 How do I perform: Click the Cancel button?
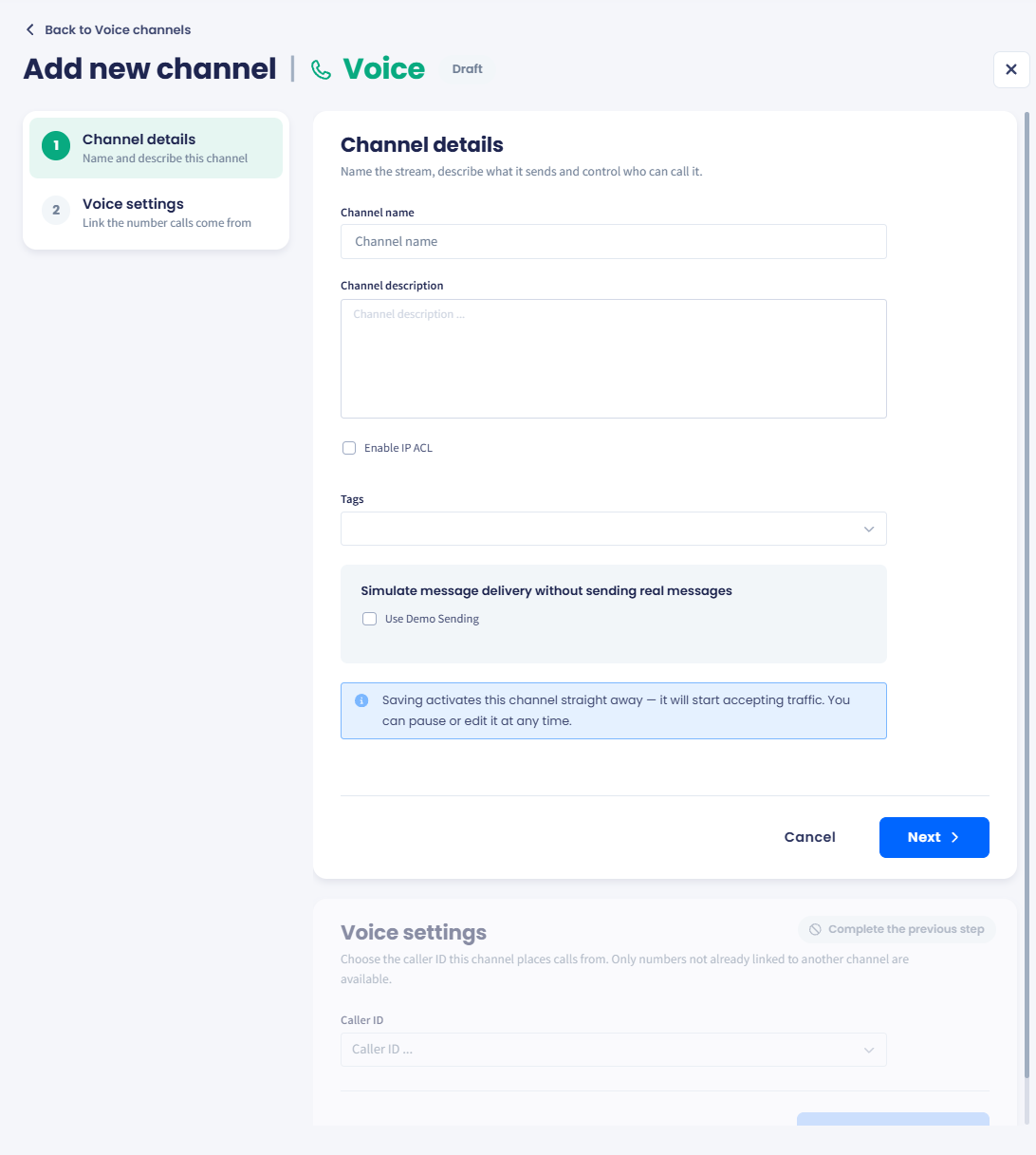pos(810,837)
